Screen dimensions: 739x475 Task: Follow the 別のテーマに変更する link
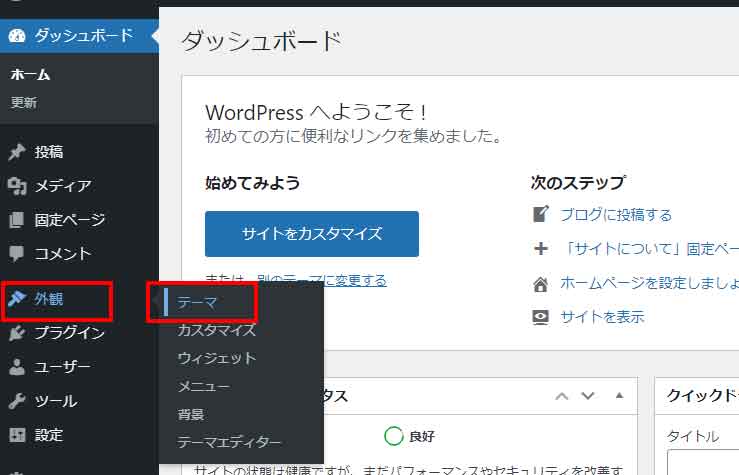(322, 280)
